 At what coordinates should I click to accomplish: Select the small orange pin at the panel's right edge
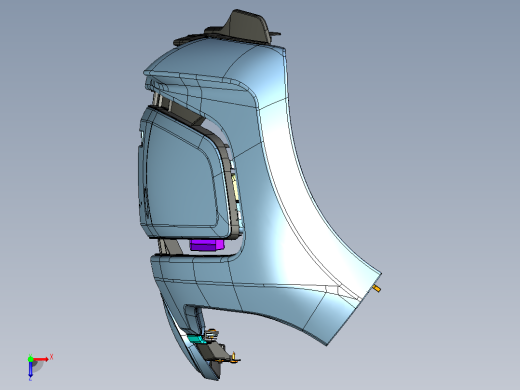pyautogui.click(x=376, y=288)
